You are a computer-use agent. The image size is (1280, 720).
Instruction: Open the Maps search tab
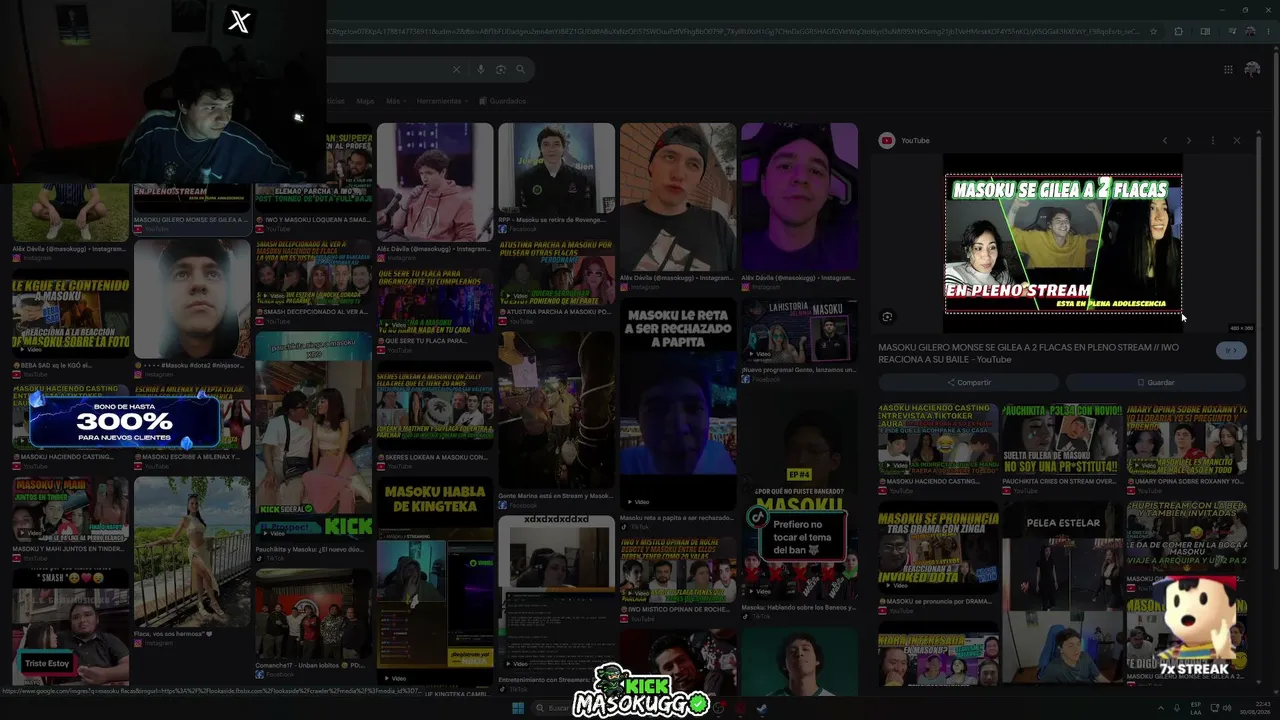(365, 101)
